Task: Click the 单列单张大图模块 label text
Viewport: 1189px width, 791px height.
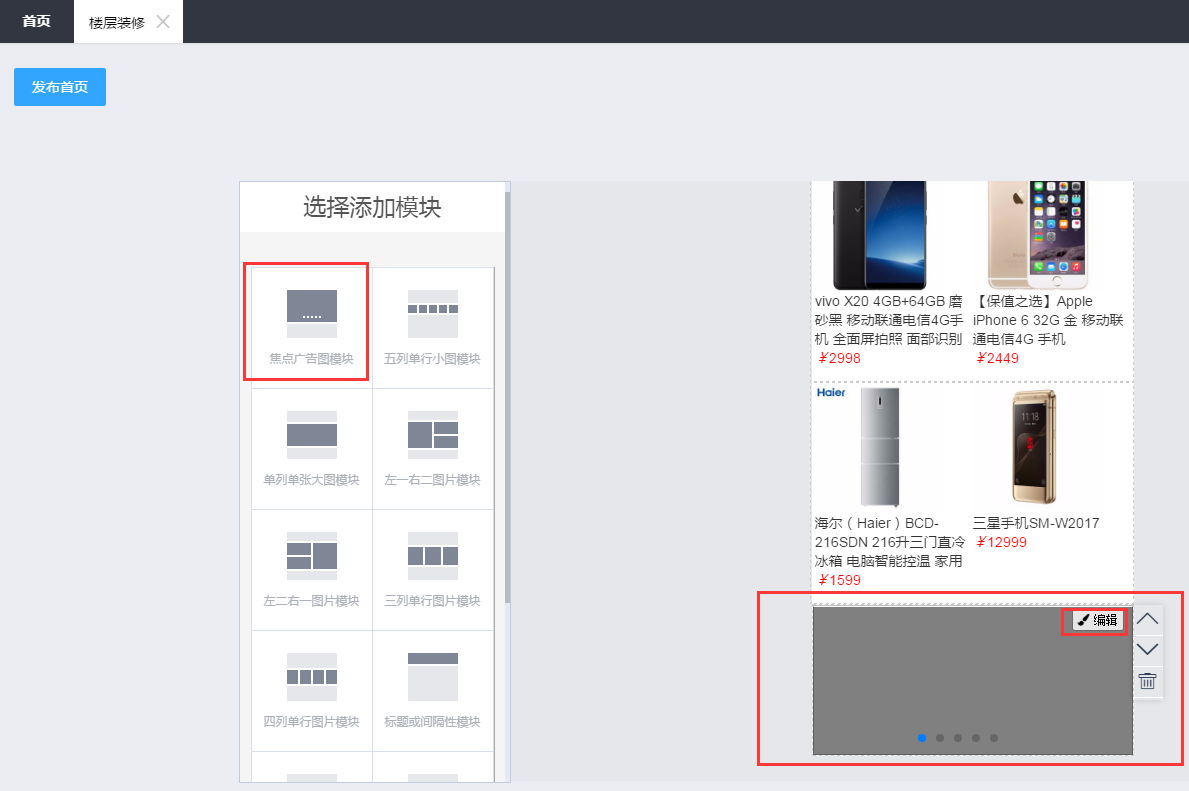Action: click(312, 480)
